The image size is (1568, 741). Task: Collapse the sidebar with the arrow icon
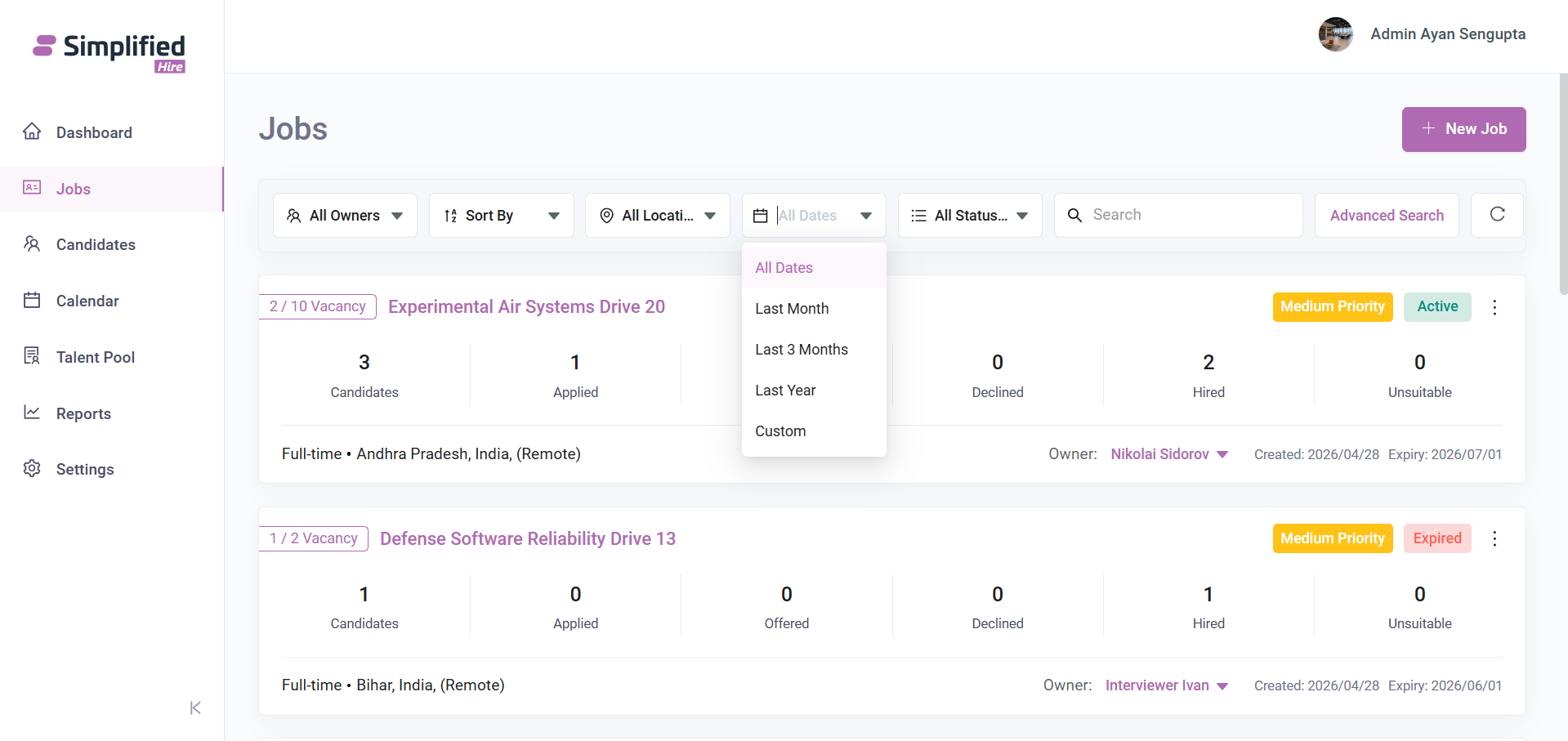click(x=195, y=708)
